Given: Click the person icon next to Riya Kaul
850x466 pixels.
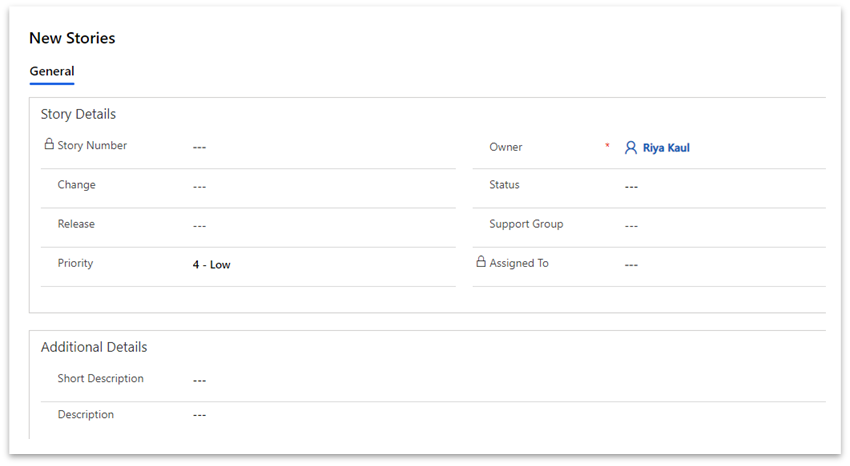Looking at the screenshot, I should (631, 147).
